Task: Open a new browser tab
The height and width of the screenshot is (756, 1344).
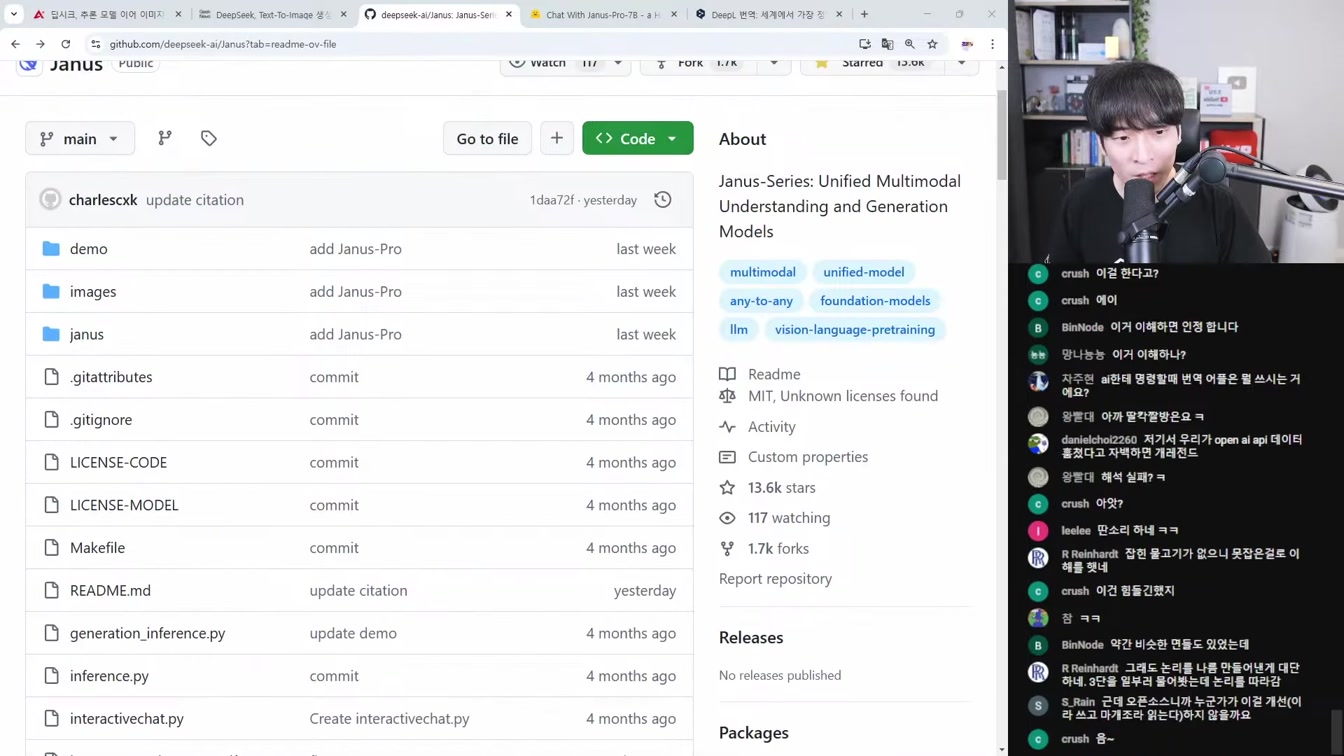Action: (864, 14)
